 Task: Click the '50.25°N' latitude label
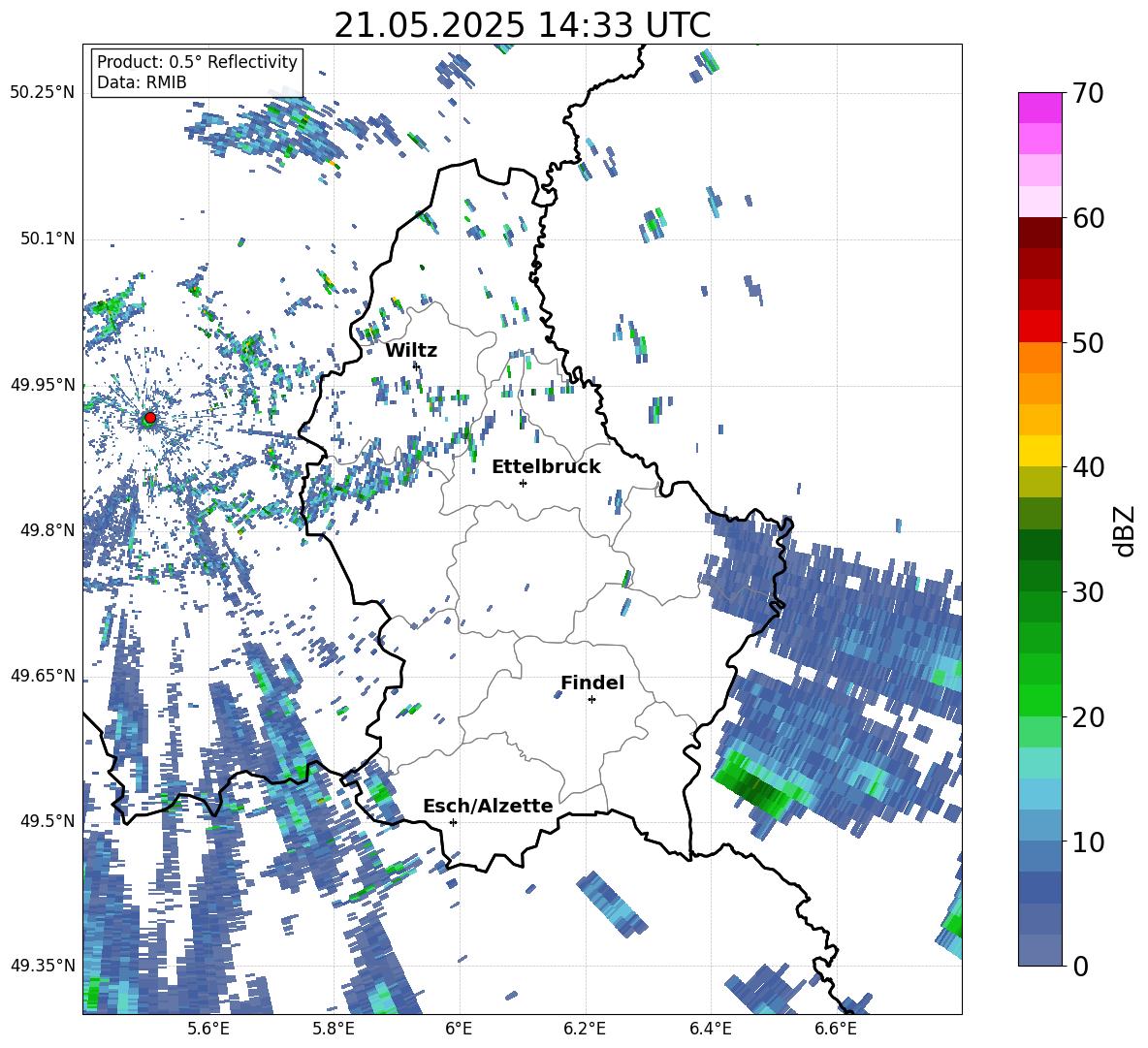43,93
